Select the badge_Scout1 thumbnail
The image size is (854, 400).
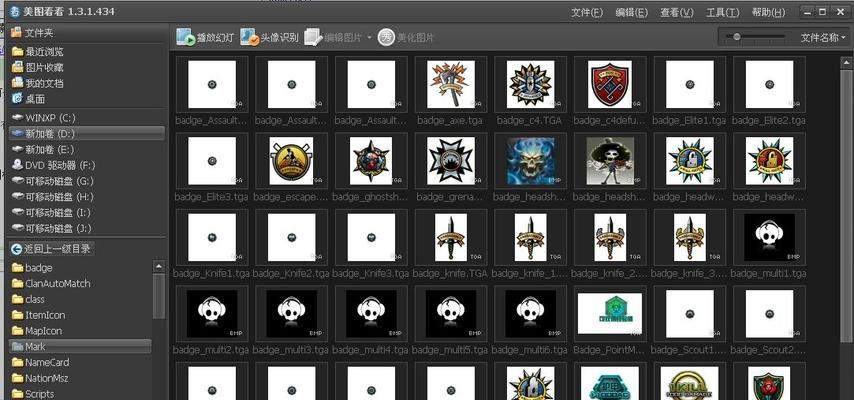click(x=690, y=313)
